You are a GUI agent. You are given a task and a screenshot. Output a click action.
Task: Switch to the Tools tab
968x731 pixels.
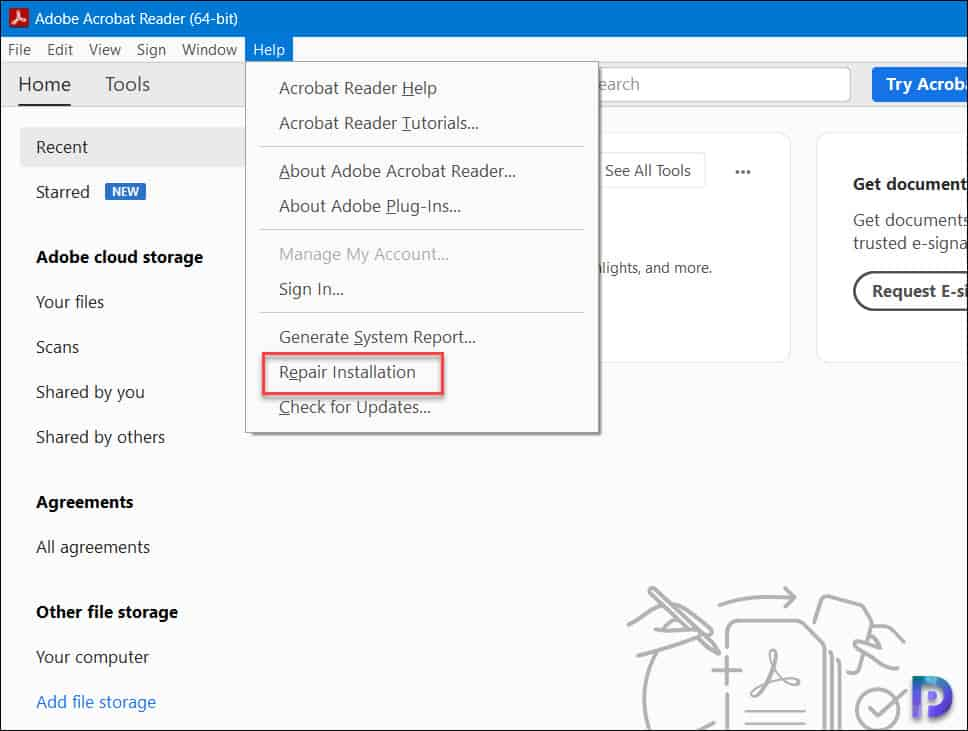(x=127, y=84)
